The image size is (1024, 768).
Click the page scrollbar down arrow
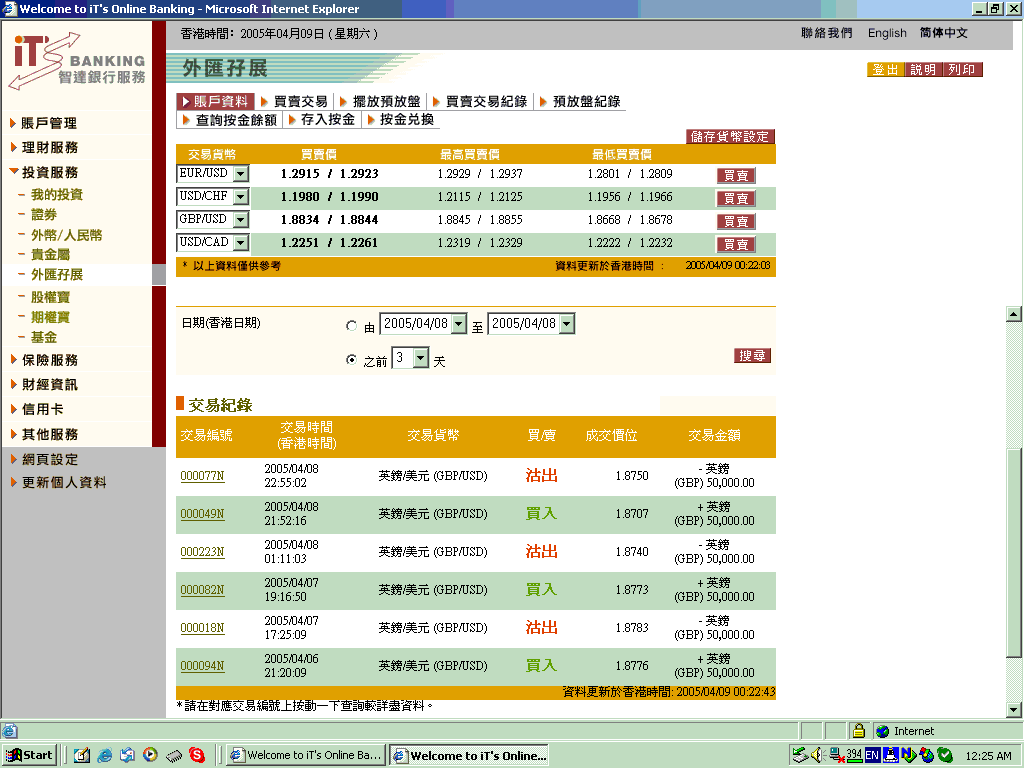tap(1014, 709)
